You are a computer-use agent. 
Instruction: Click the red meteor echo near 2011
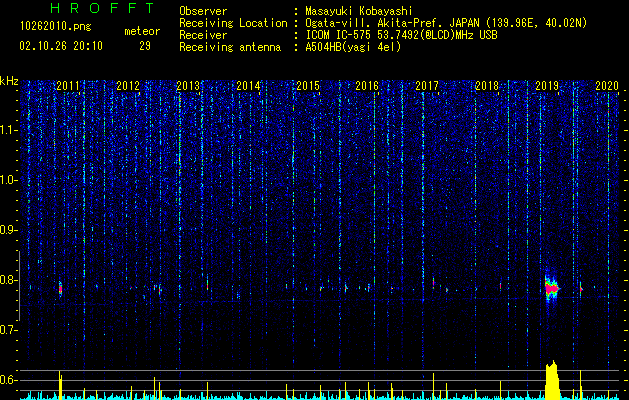tap(60, 289)
